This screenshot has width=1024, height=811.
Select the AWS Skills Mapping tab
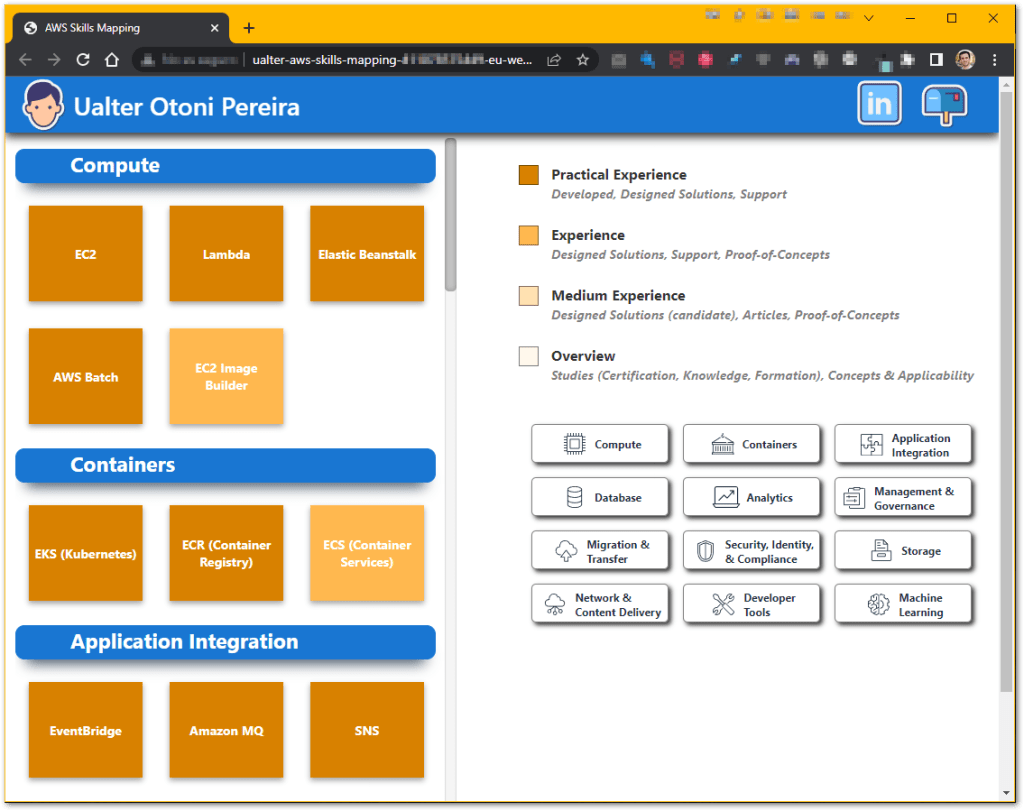coord(110,28)
